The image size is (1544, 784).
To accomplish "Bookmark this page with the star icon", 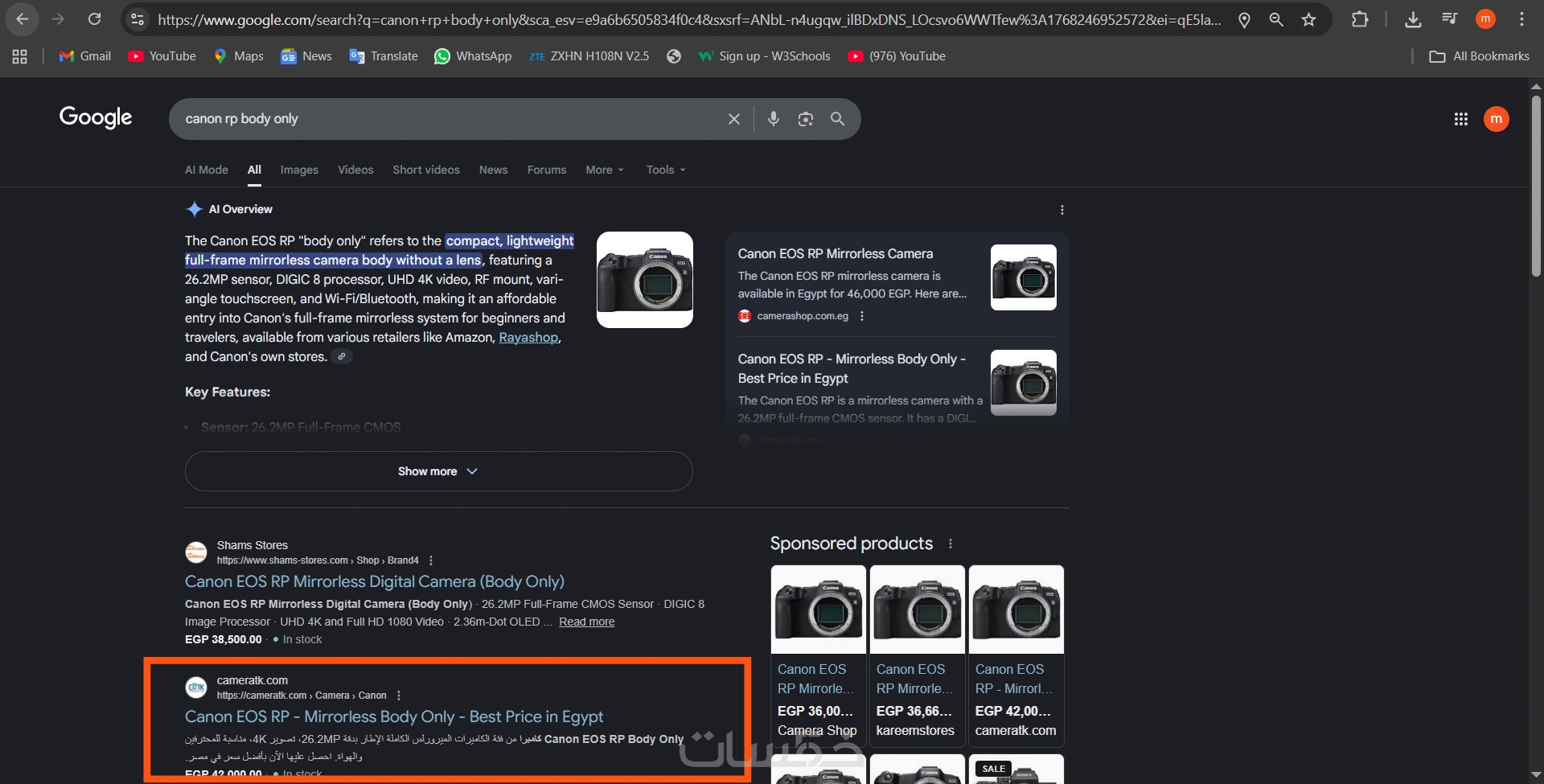I will point(1309,19).
